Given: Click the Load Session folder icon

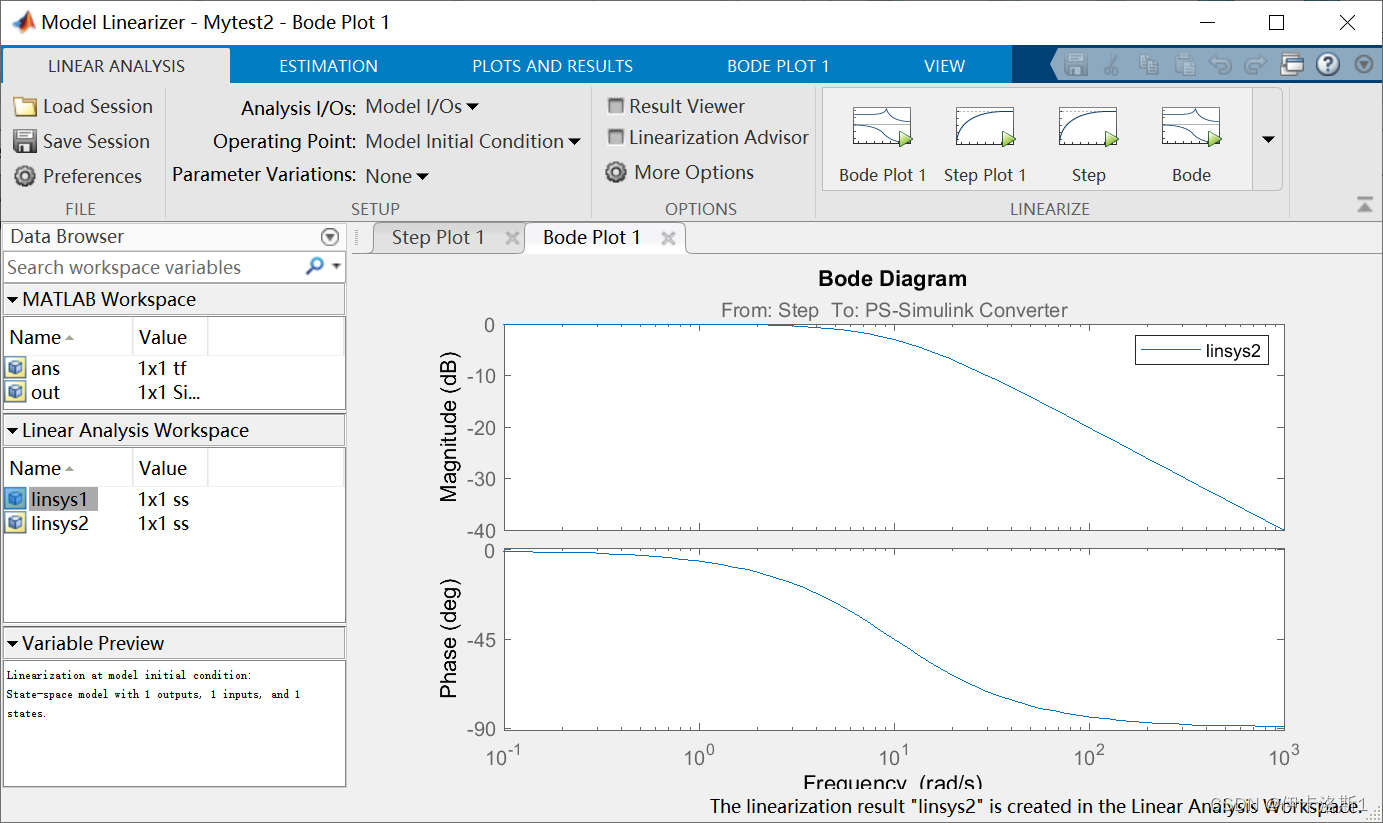Looking at the screenshot, I should tap(25, 107).
